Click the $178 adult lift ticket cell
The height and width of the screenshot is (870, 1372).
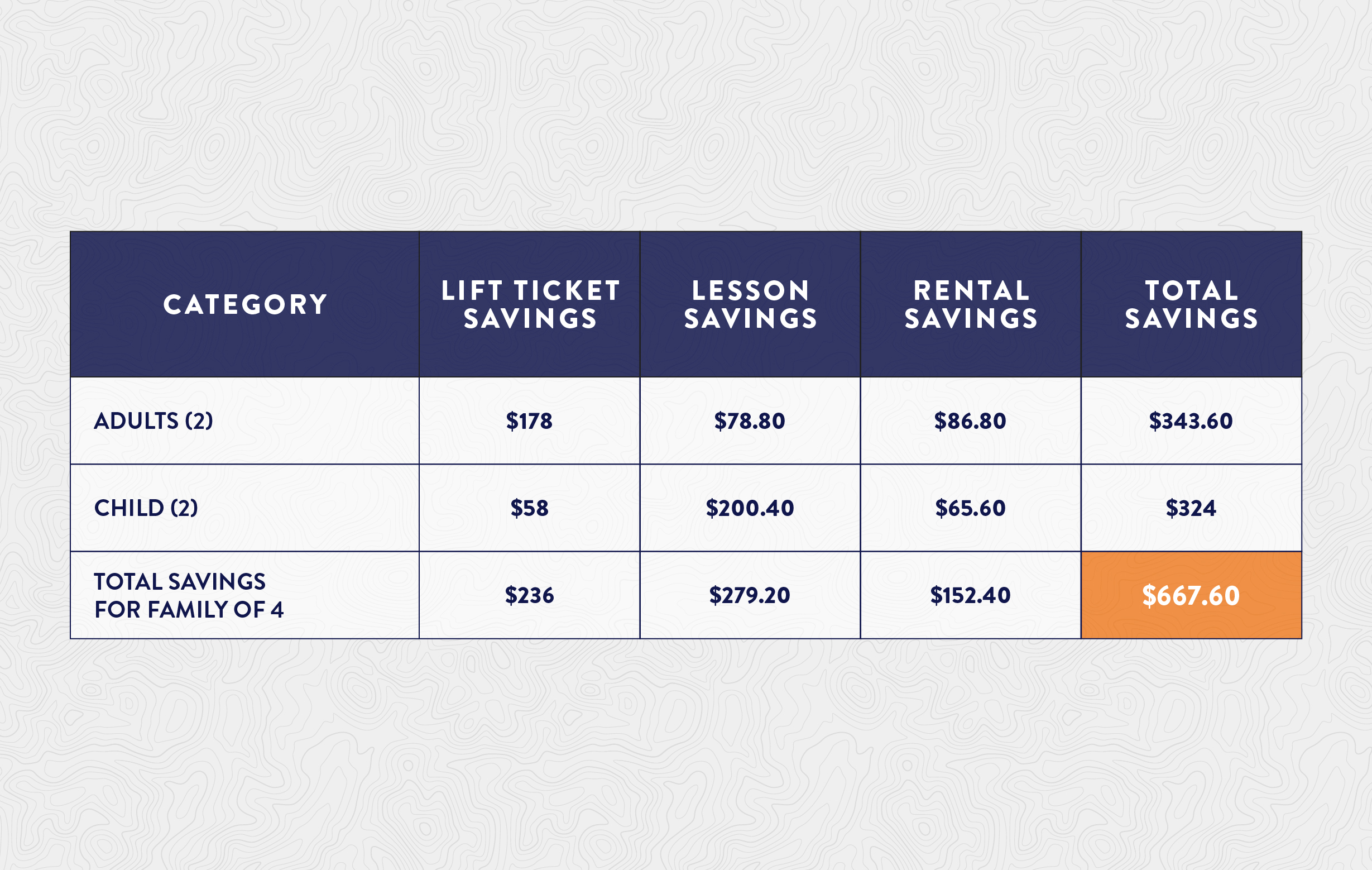[529, 420]
